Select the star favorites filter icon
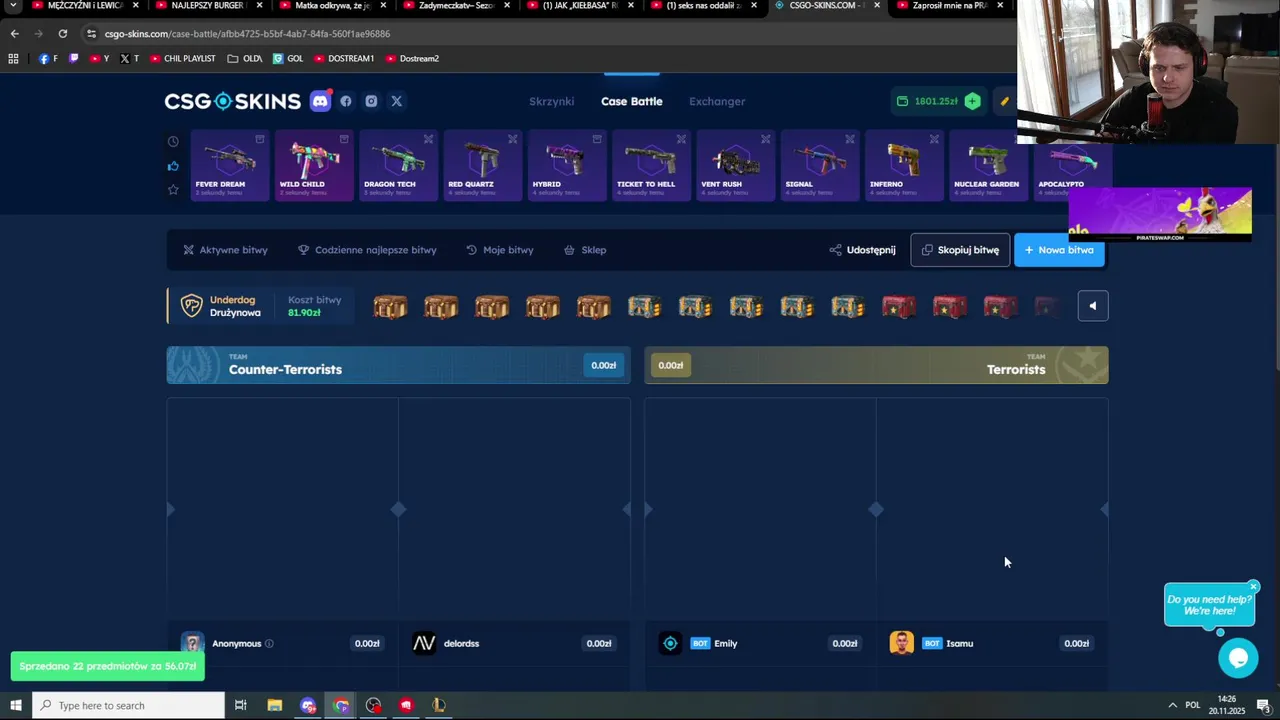1280x720 pixels. click(x=173, y=189)
